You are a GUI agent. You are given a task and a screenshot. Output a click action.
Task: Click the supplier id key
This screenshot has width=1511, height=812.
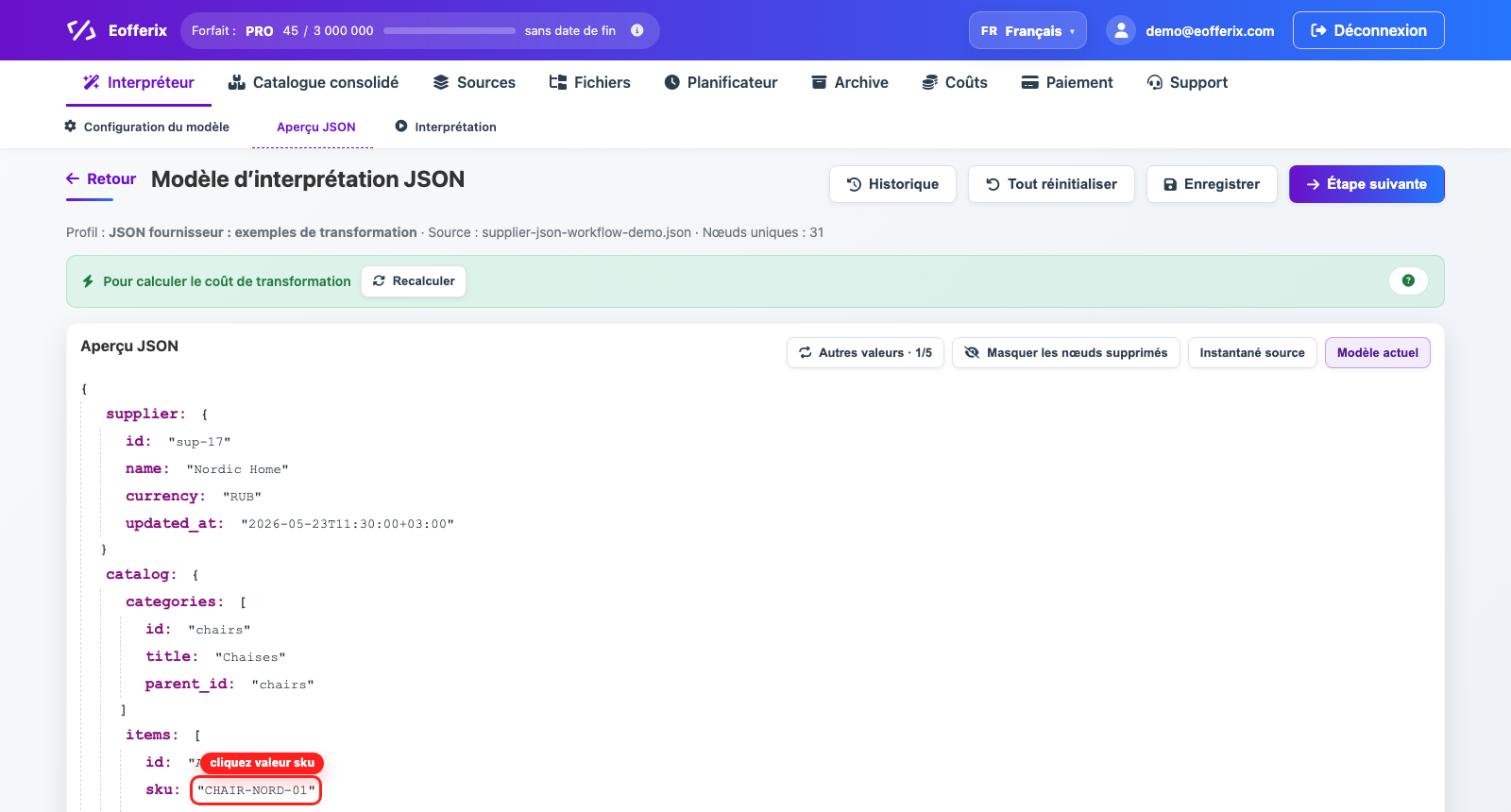(138, 441)
